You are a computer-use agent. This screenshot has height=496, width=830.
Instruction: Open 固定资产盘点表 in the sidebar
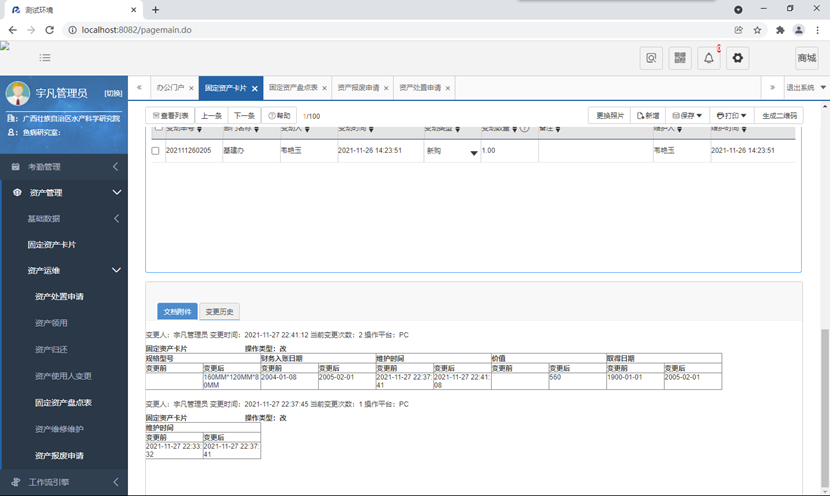[x=63, y=402]
